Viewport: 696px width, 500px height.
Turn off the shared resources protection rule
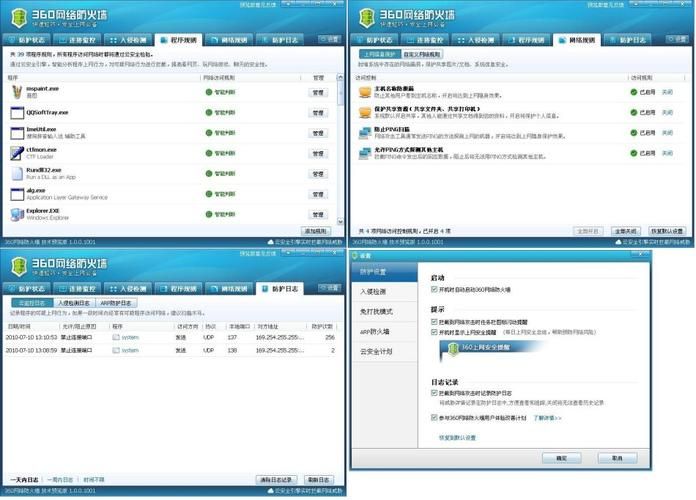coord(667,113)
